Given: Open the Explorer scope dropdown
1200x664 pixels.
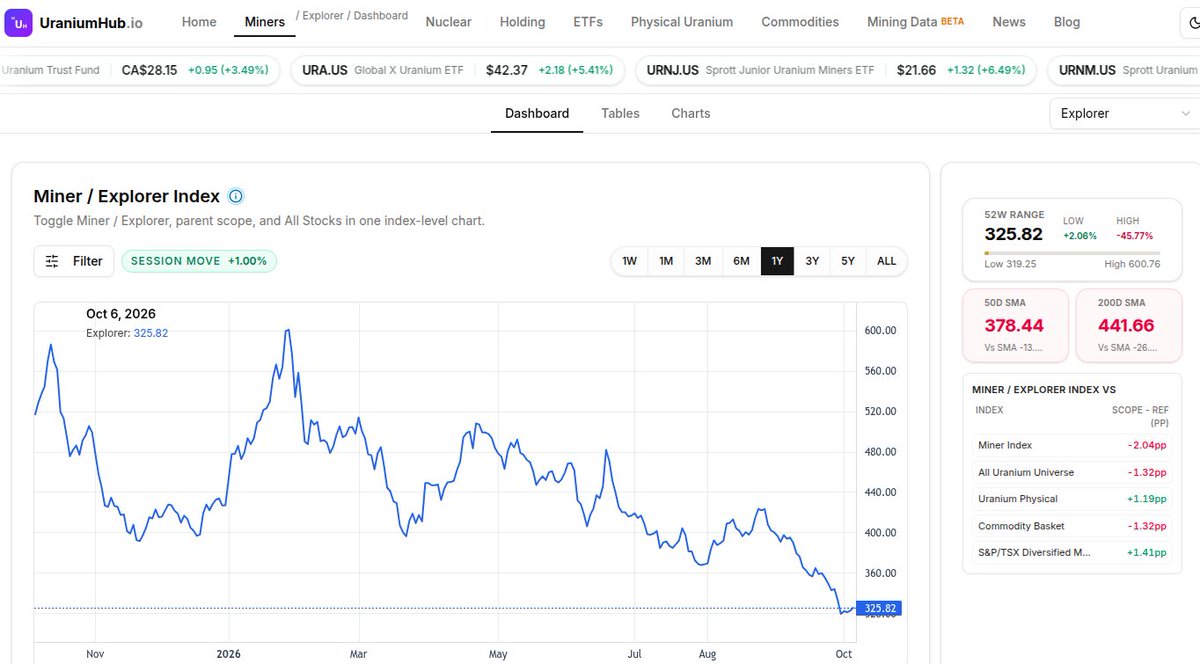Looking at the screenshot, I should coord(1125,113).
